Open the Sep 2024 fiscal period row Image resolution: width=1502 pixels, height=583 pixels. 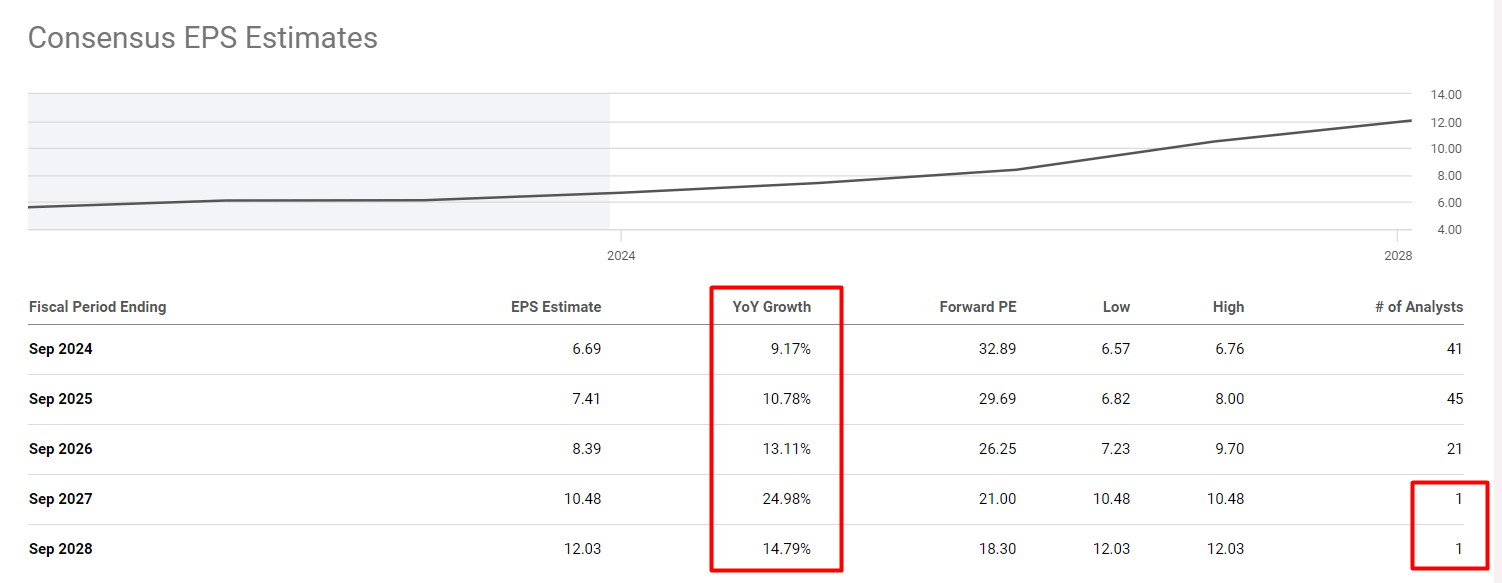coord(61,349)
